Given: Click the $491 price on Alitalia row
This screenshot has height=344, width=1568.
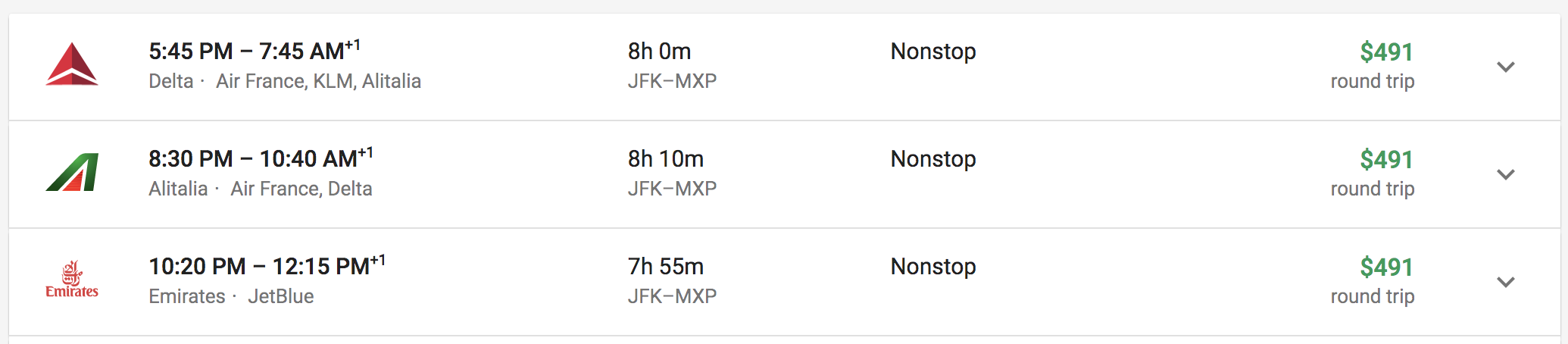Looking at the screenshot, I should click(1386, 159).
